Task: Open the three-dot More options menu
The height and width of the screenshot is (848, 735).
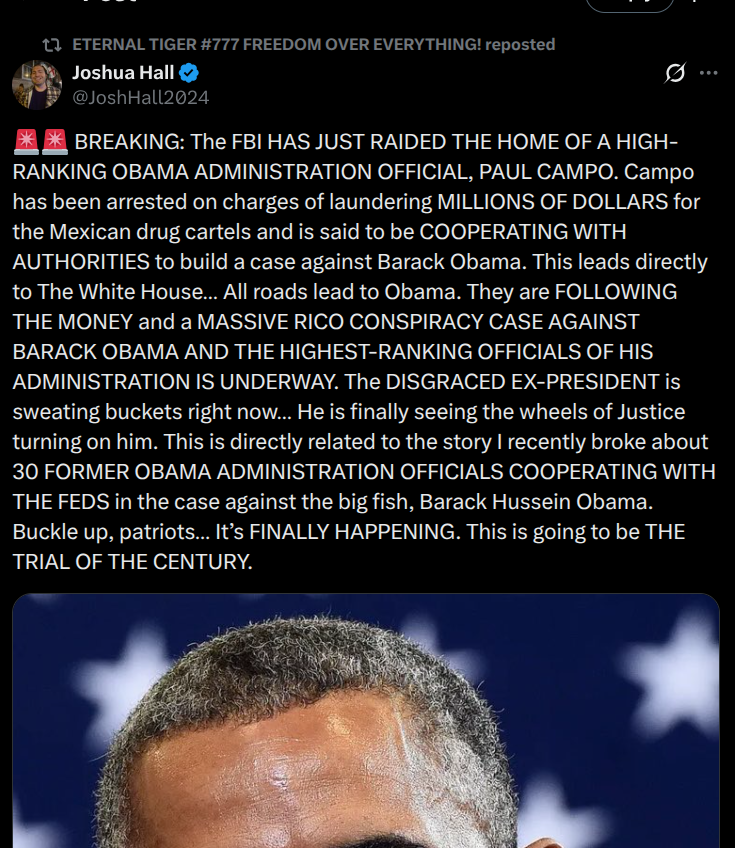Action: pyautogui.click(x=708, y=73)
